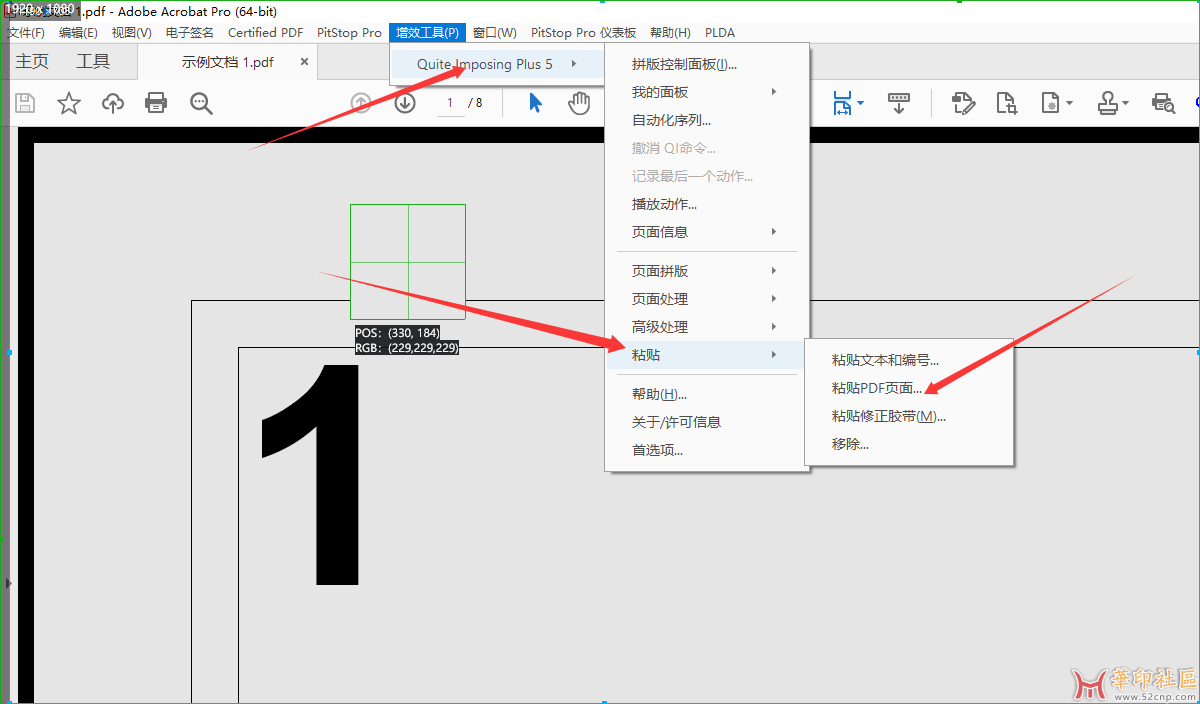This screenshot has height=704, width=1200.
Task: Click the printer icon to print
Action: [156, 103]
